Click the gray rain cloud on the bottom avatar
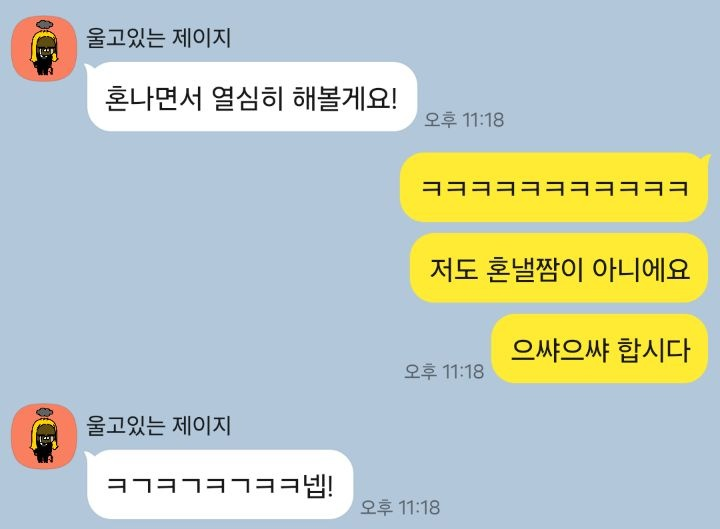This screenshot has height=529, width=720. 44,412
